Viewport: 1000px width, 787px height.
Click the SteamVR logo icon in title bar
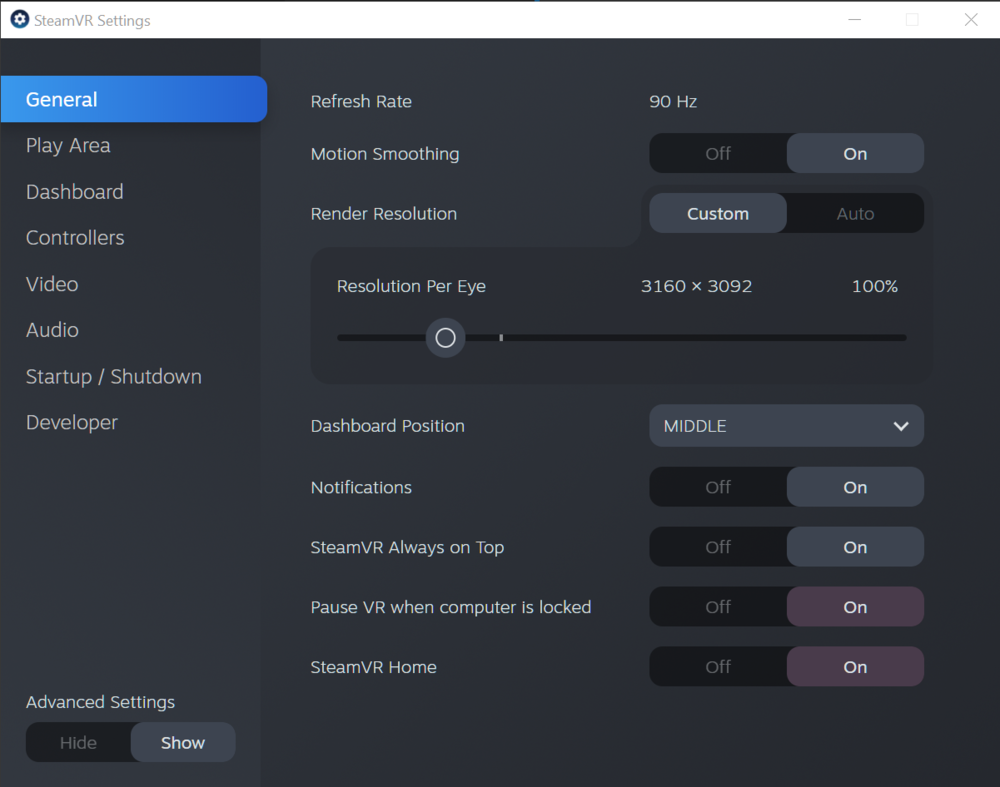tap(19, 19)
